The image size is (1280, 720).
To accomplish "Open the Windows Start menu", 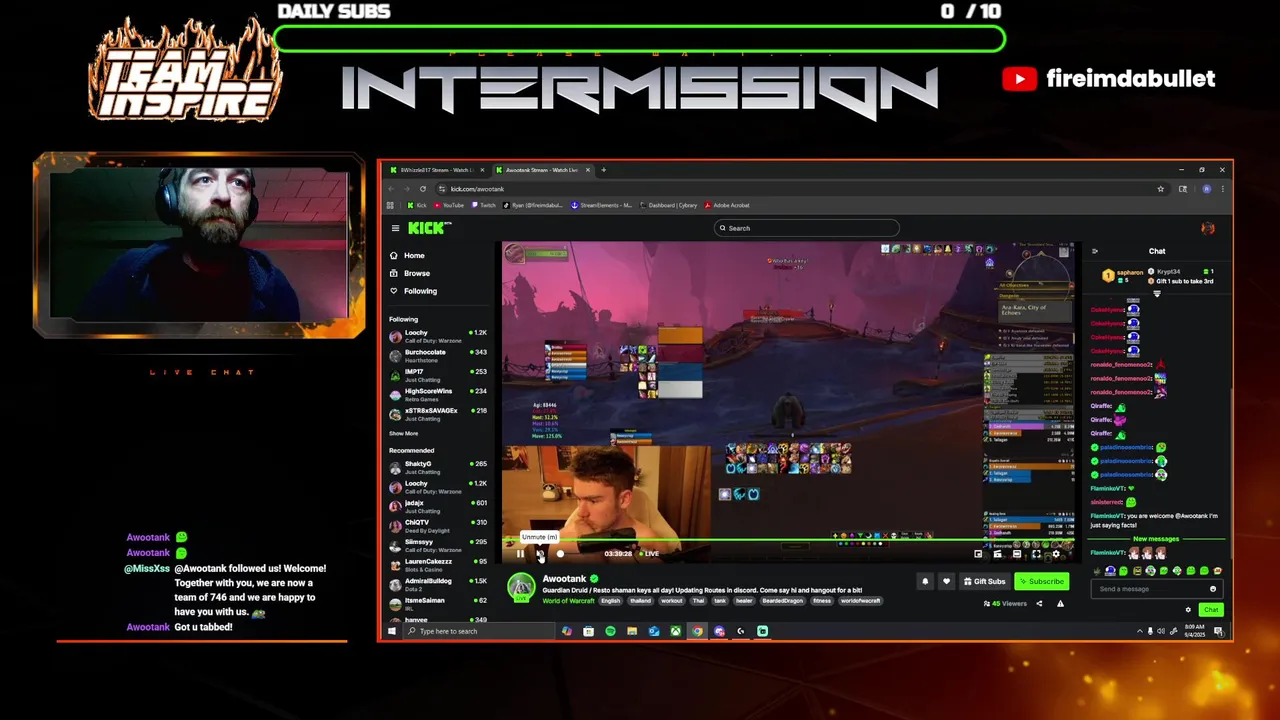I will [x=392, y=631].
